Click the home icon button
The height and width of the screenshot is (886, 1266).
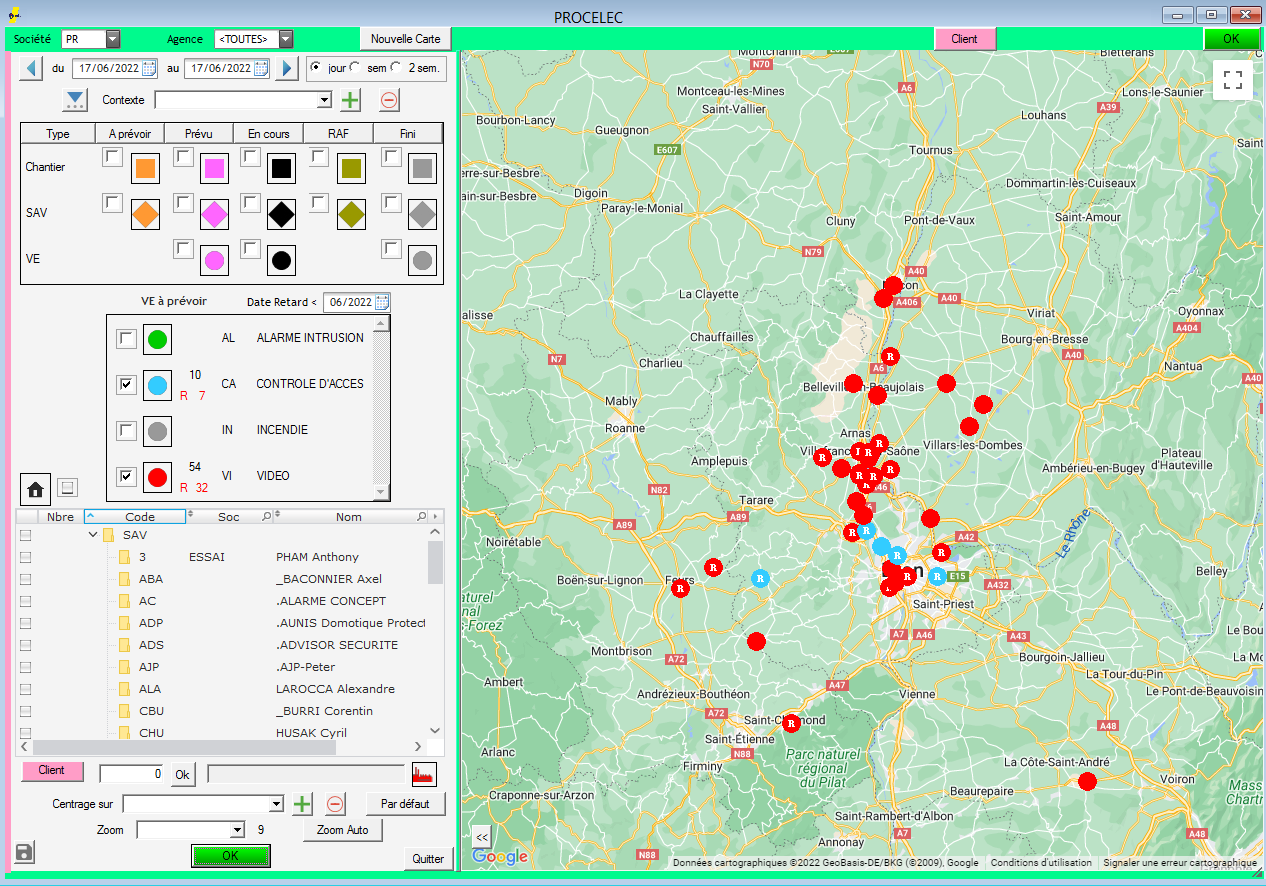pyautogui.click(x=35, y=489)
